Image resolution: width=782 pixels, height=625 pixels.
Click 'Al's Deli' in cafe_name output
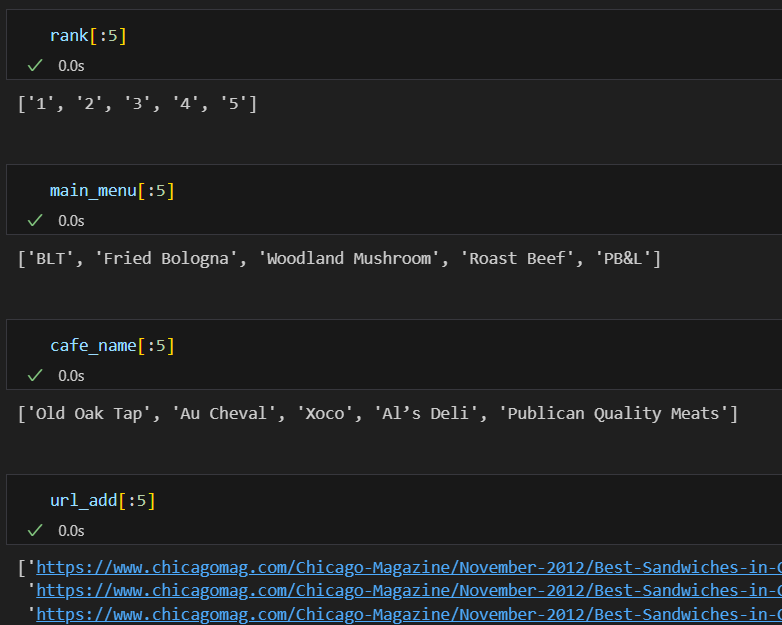pyautogui.click(x=426, y=414)
